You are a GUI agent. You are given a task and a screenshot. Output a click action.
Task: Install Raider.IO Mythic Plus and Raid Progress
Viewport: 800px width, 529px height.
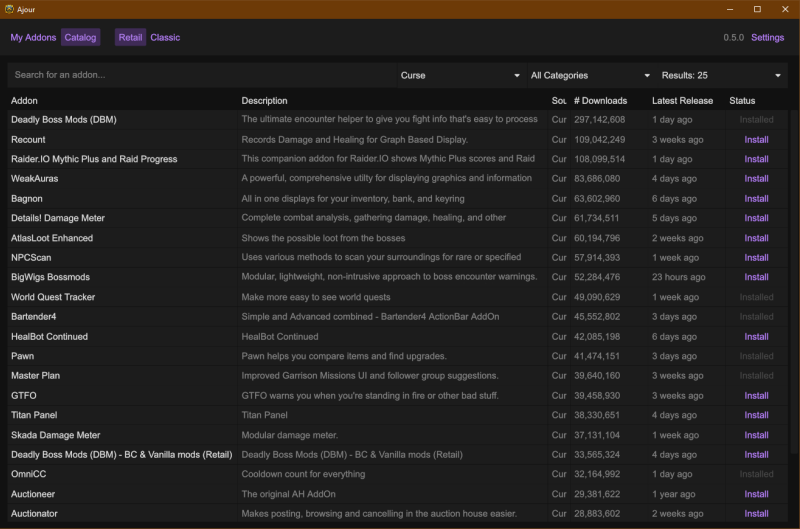756,159
